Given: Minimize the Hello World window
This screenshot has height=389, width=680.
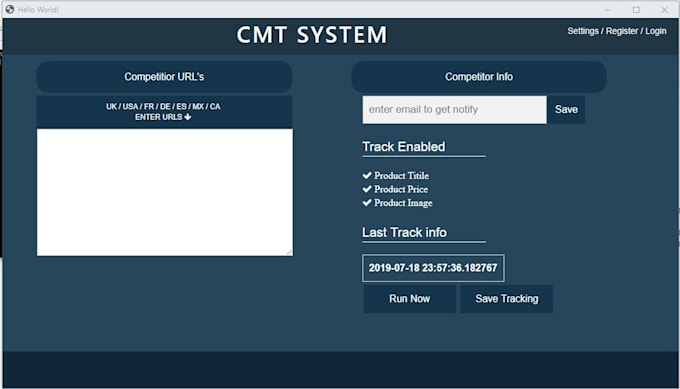Looking at the screenshot, I should pyautogui.click(x=608, y=10).
